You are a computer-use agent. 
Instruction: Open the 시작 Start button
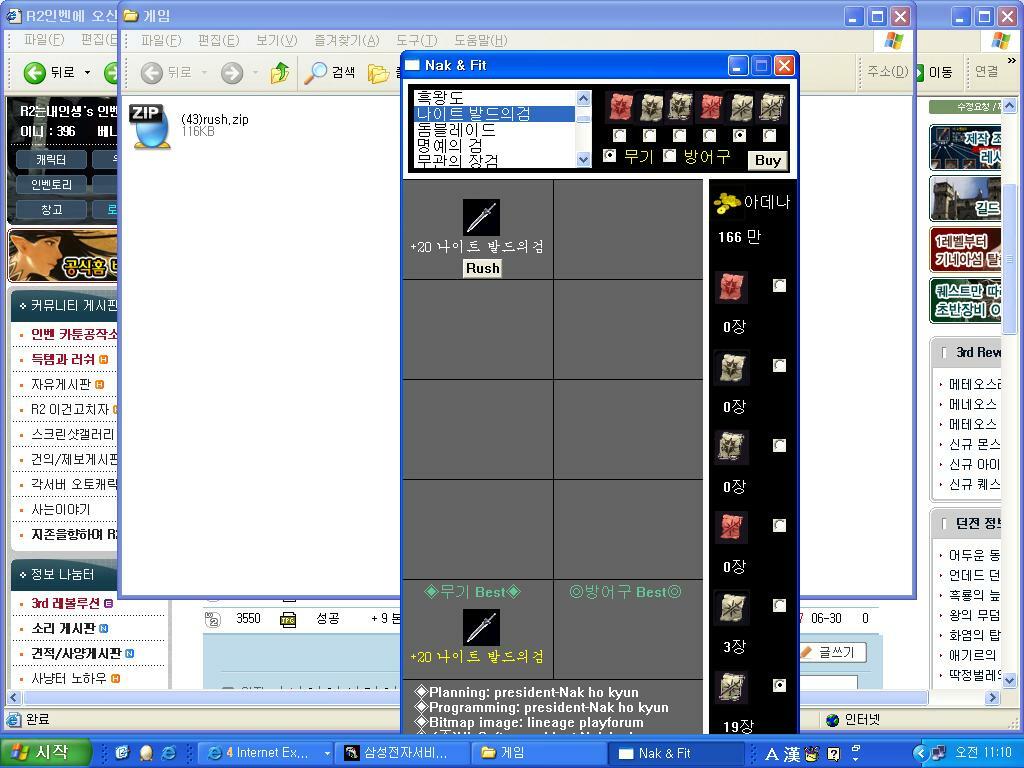[x=44, y=753]
